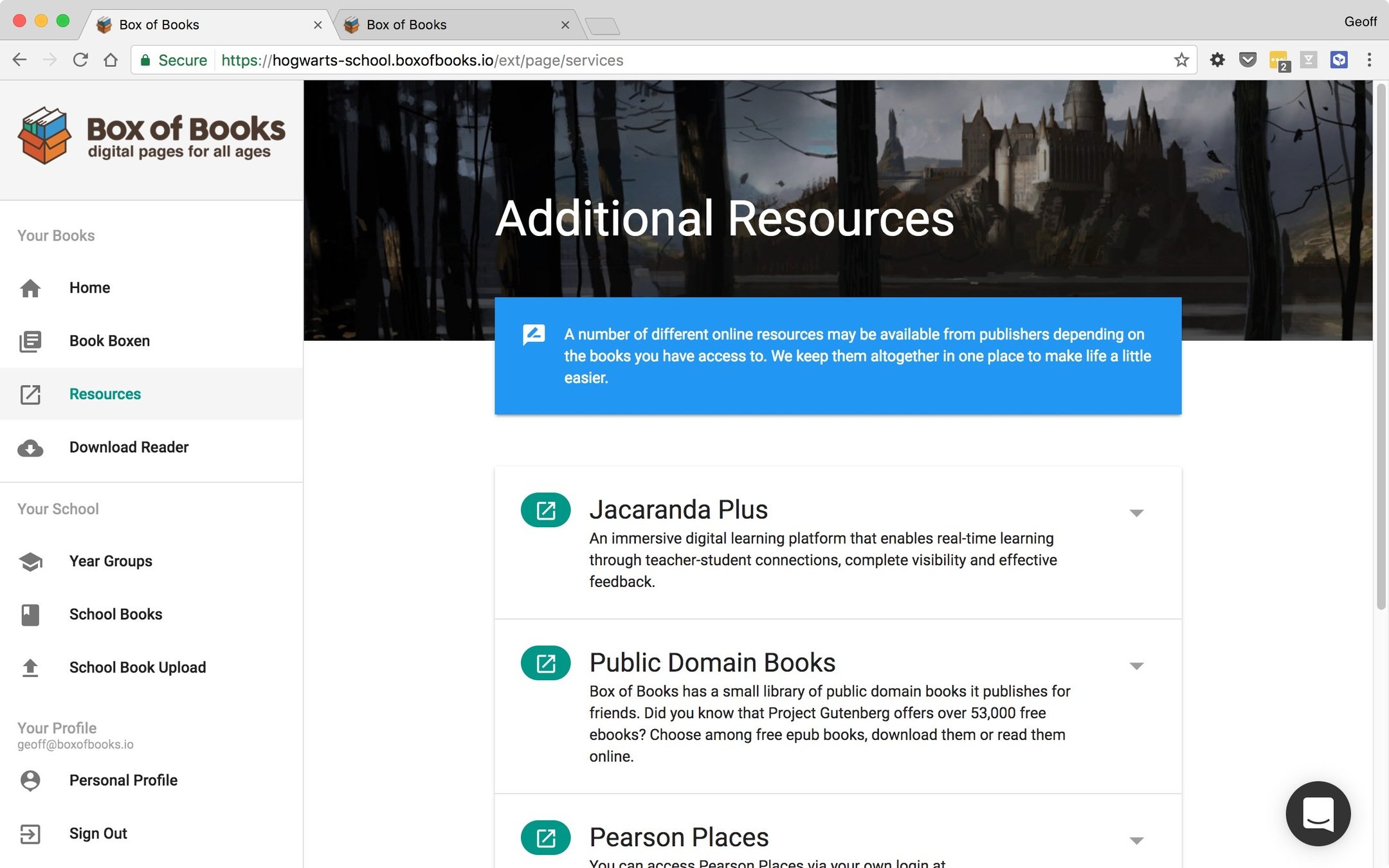Click the Pearson Places green link icon
The image size is (1389, 868).
(x=545, y=838)
